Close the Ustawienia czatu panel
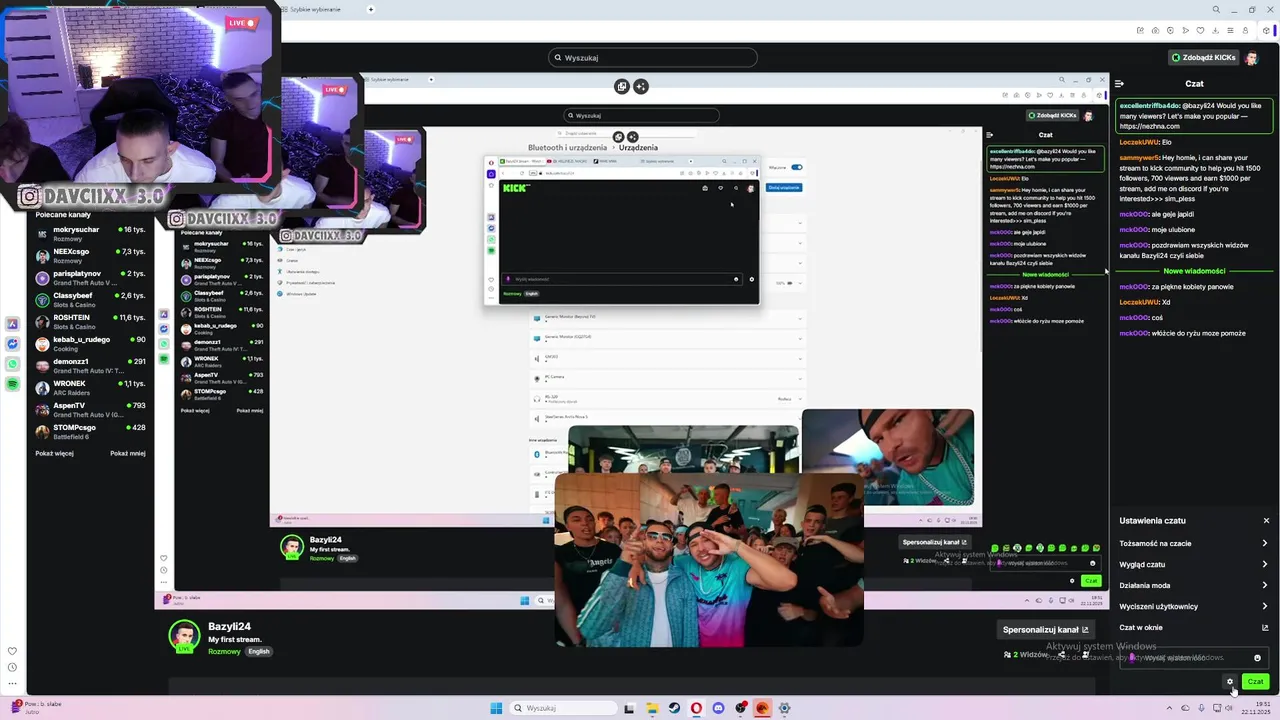 [1266, 521]
